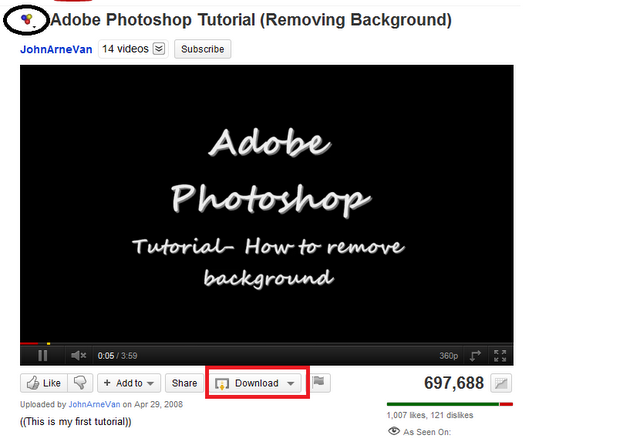The width and height of the screenshot is (640, 442).
Task: Click the Download icon beside the Download label
Action: (222, 384)
